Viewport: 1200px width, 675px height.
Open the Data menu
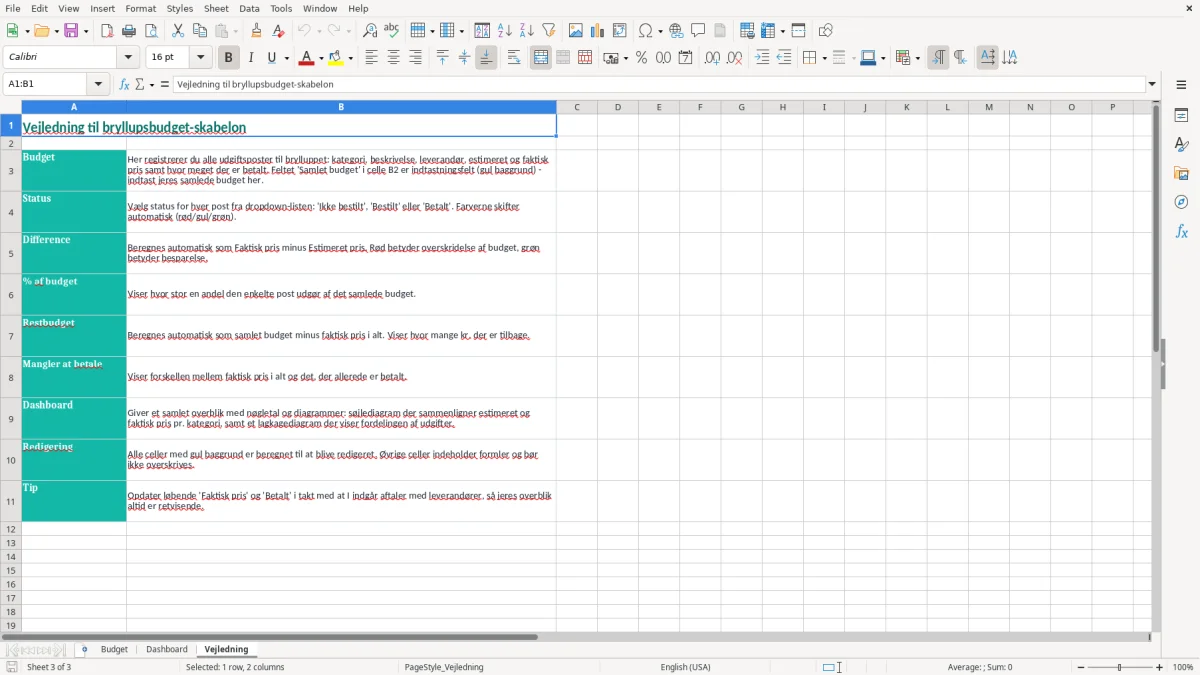pyautogui.click(x=249, y=8)
